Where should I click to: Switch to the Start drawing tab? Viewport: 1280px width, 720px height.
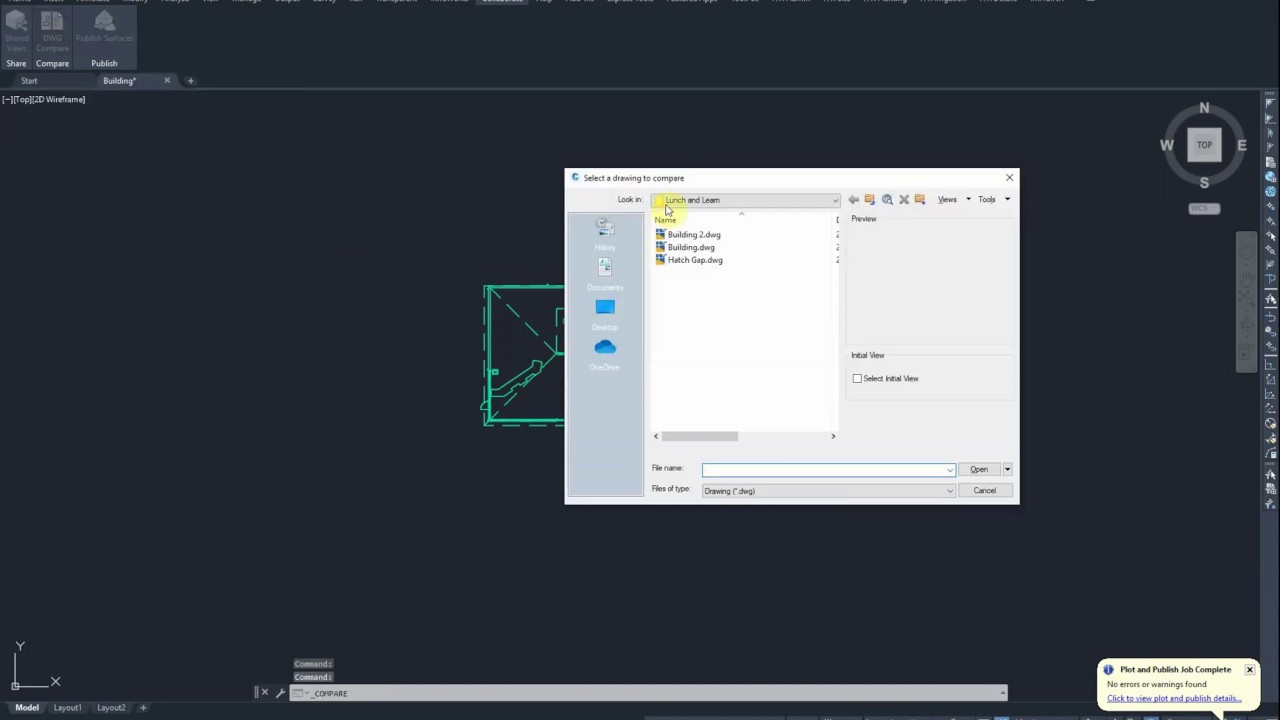click(x=29, y=81)
